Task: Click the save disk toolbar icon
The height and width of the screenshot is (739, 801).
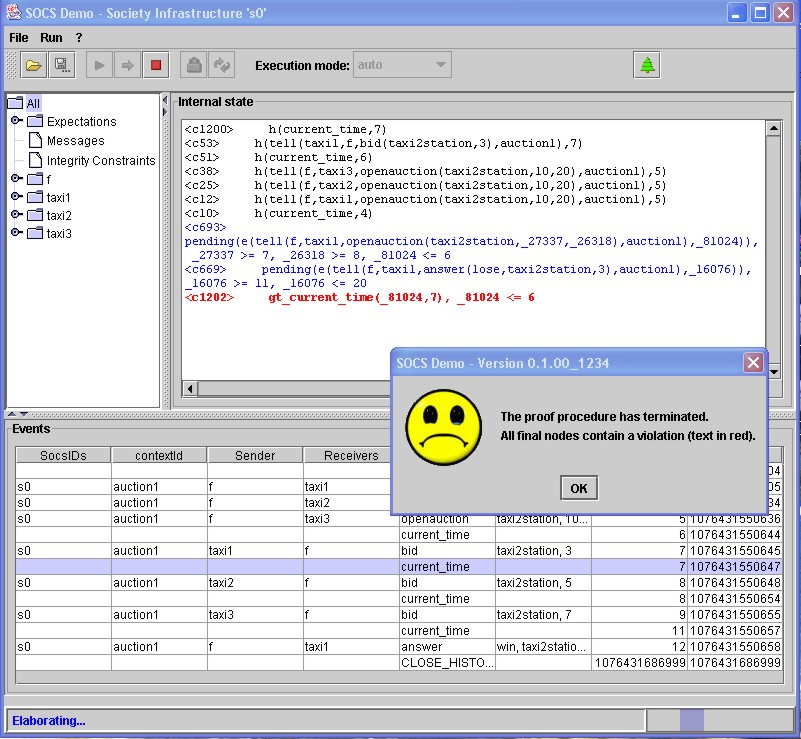Action: click(x=61, y=66)
